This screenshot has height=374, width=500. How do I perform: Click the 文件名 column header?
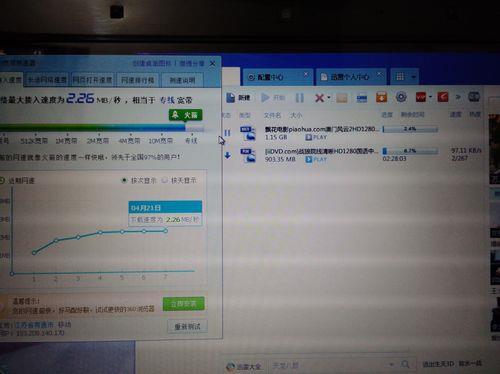pyautogui.click(x=272, y=115)
